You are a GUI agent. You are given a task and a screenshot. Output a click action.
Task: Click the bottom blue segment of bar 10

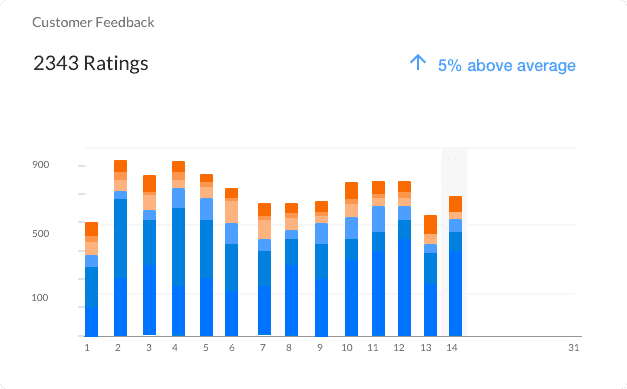click(x=351, y=298)
